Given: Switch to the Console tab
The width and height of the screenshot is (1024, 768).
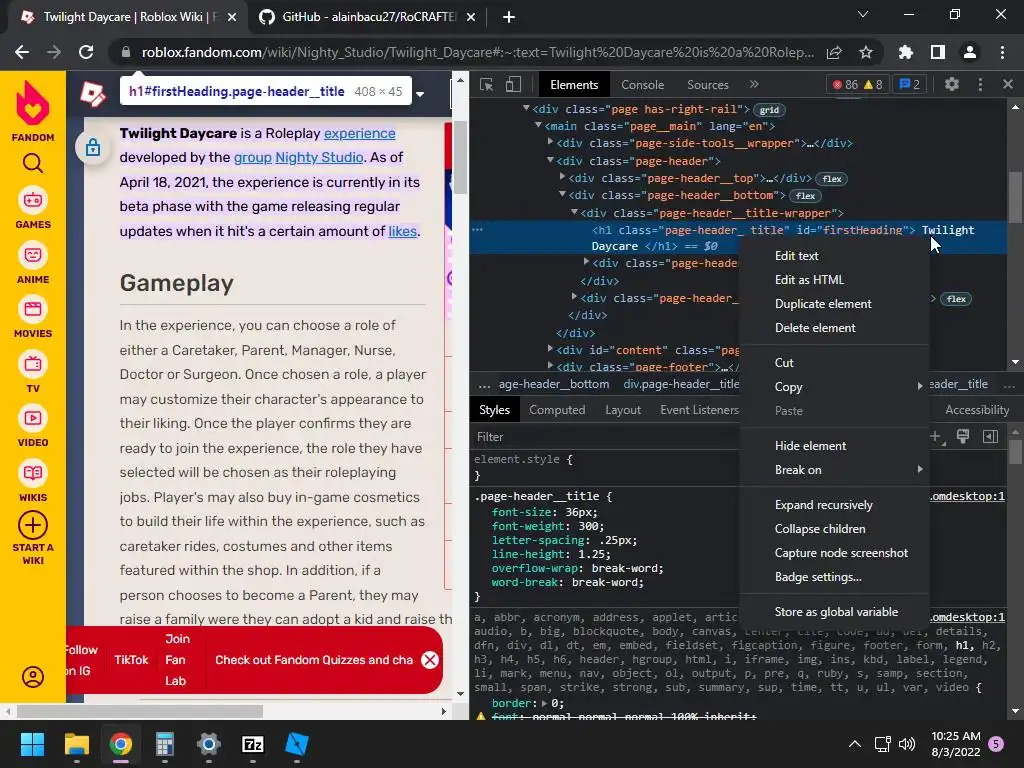Looking at the screenshot, I should (642, 85).
